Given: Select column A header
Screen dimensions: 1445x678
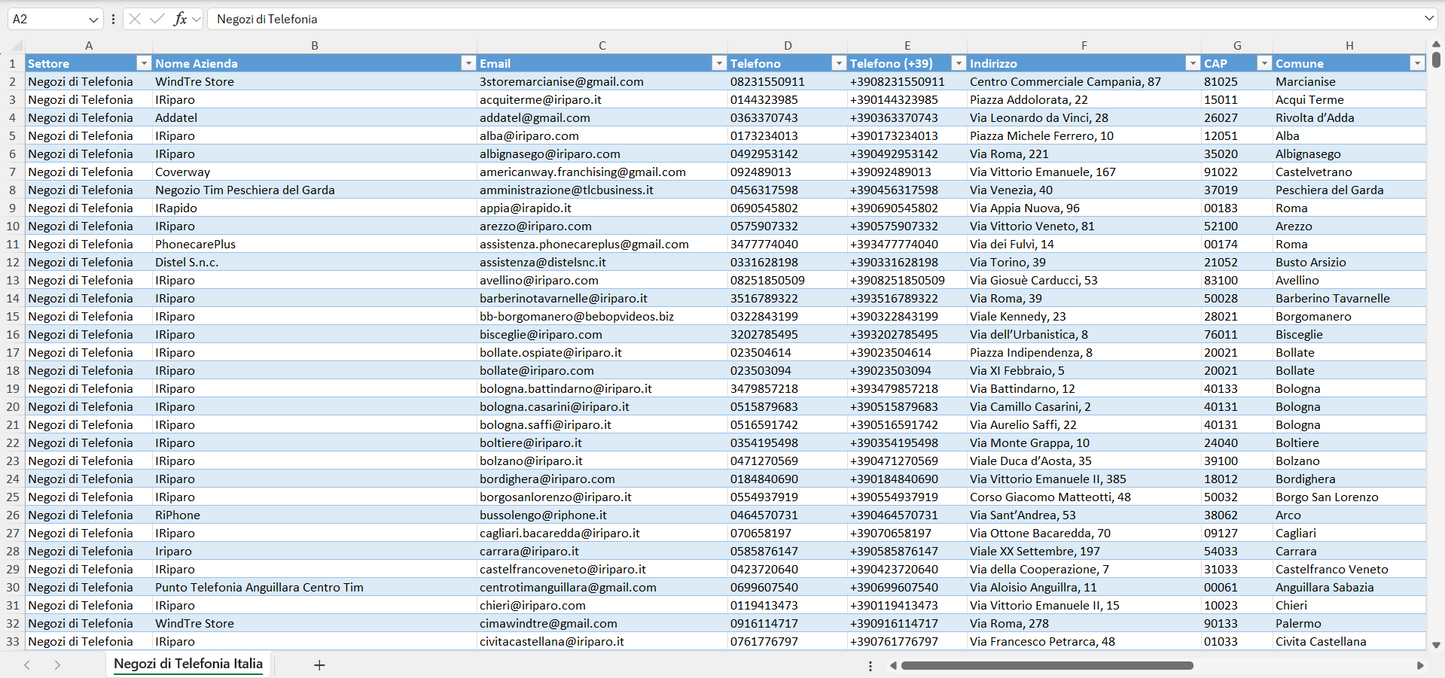Looking at the screenshot, I should [x=89, y=45].
